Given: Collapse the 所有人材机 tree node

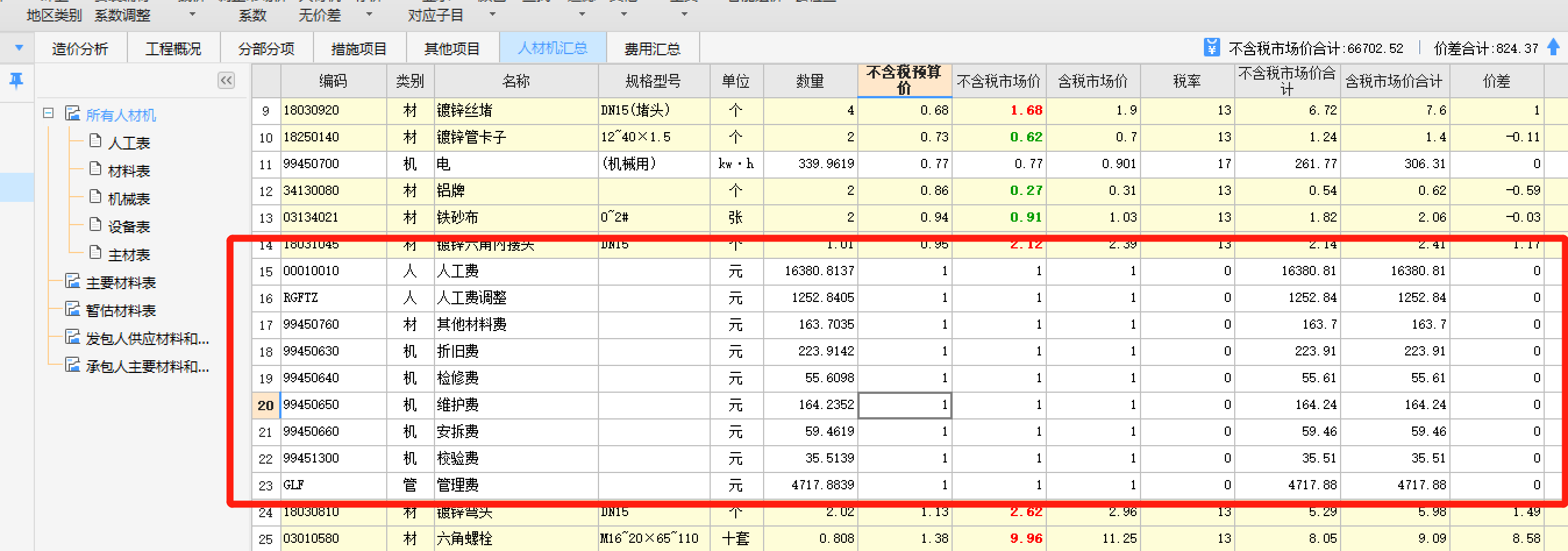Looking at the screenshot, I should 49,113.
